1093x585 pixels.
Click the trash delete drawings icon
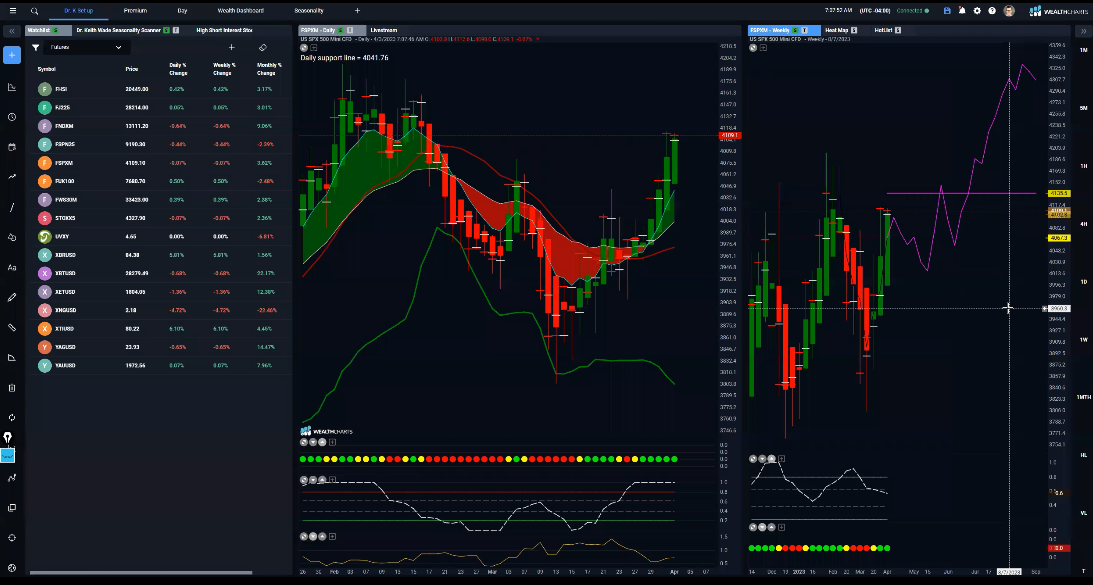12,388
